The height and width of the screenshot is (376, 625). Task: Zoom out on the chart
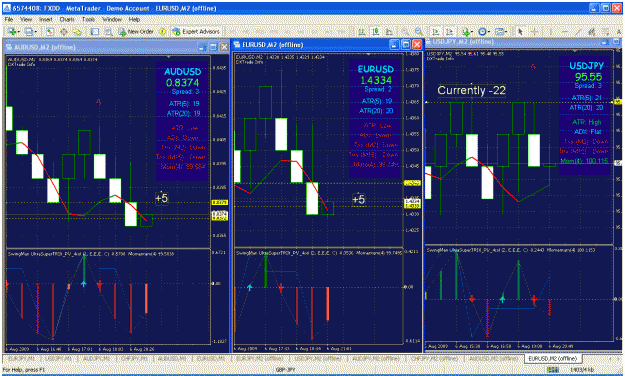point(419,31)
